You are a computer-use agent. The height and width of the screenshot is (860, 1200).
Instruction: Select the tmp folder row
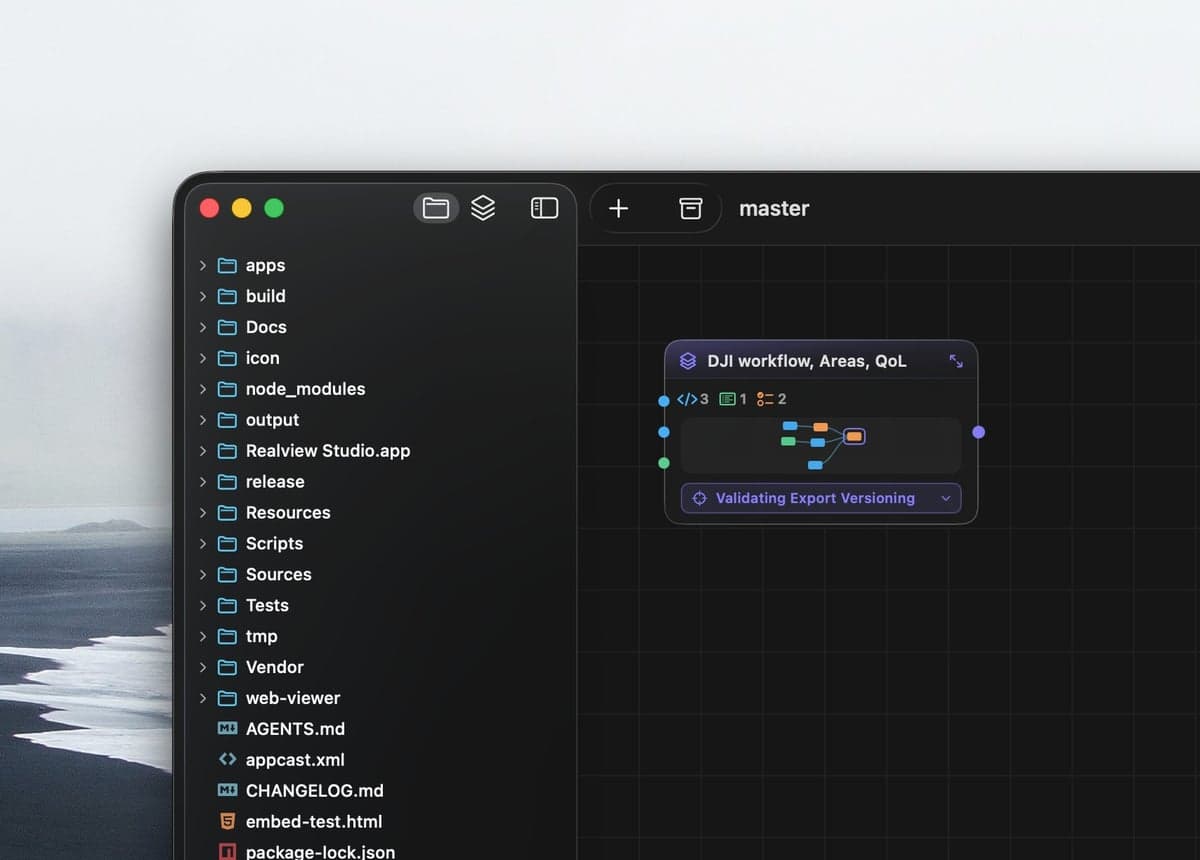click(x=381, y=636)
